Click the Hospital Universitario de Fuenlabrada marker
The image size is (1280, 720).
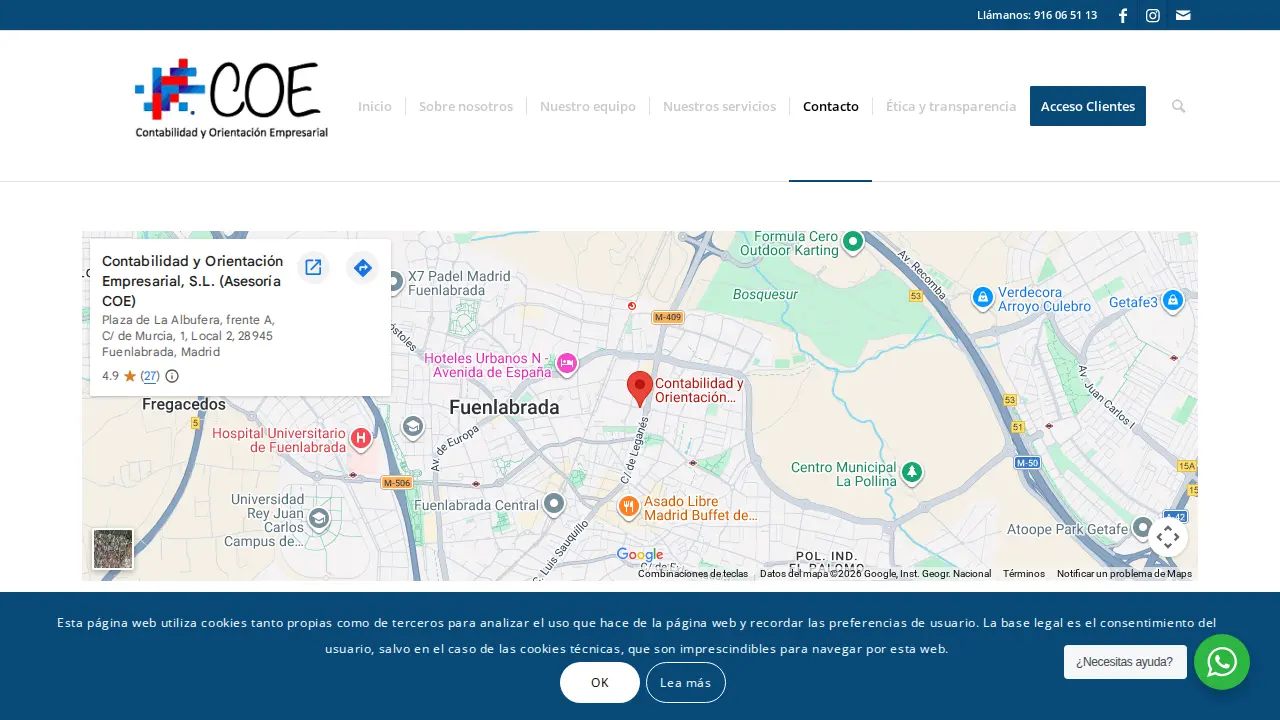point(361,438)
